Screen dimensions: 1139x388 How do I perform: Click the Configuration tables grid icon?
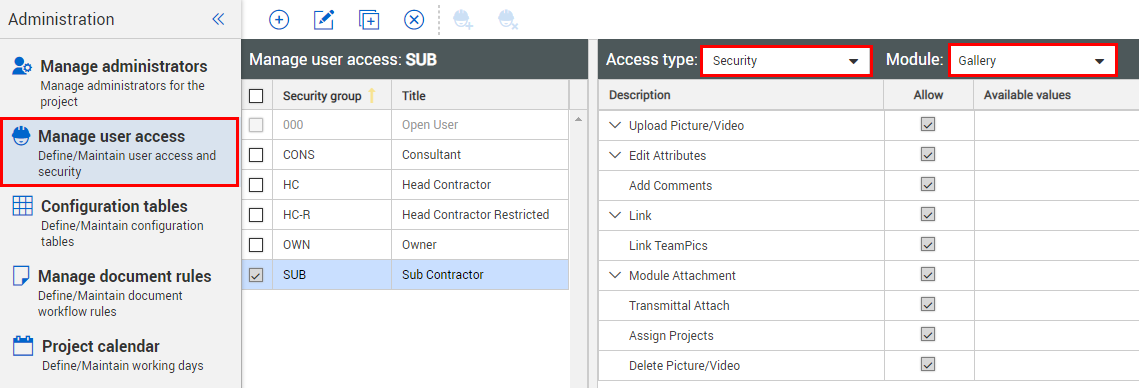pos(23,206)
